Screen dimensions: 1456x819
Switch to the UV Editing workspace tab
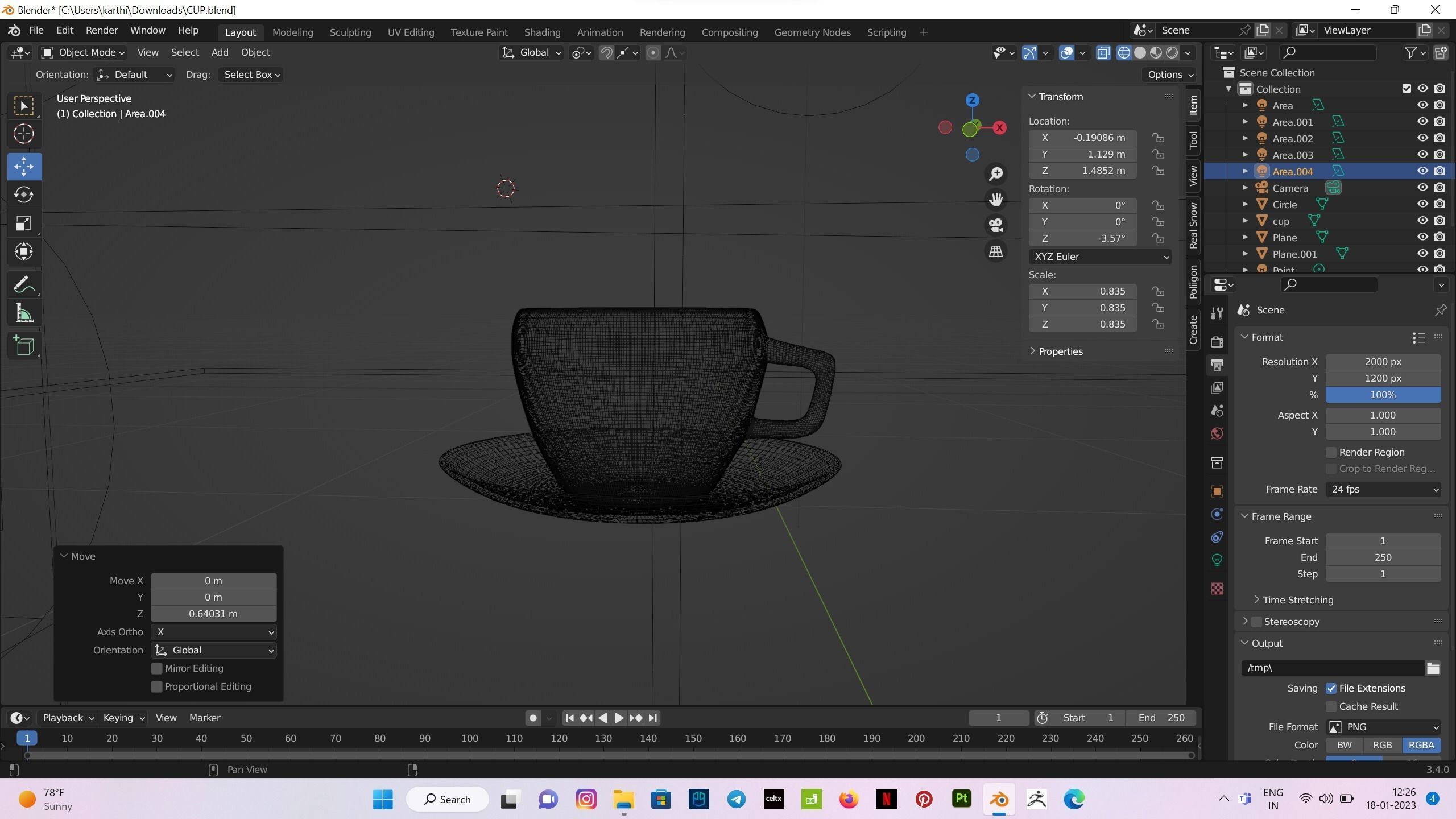411,32
